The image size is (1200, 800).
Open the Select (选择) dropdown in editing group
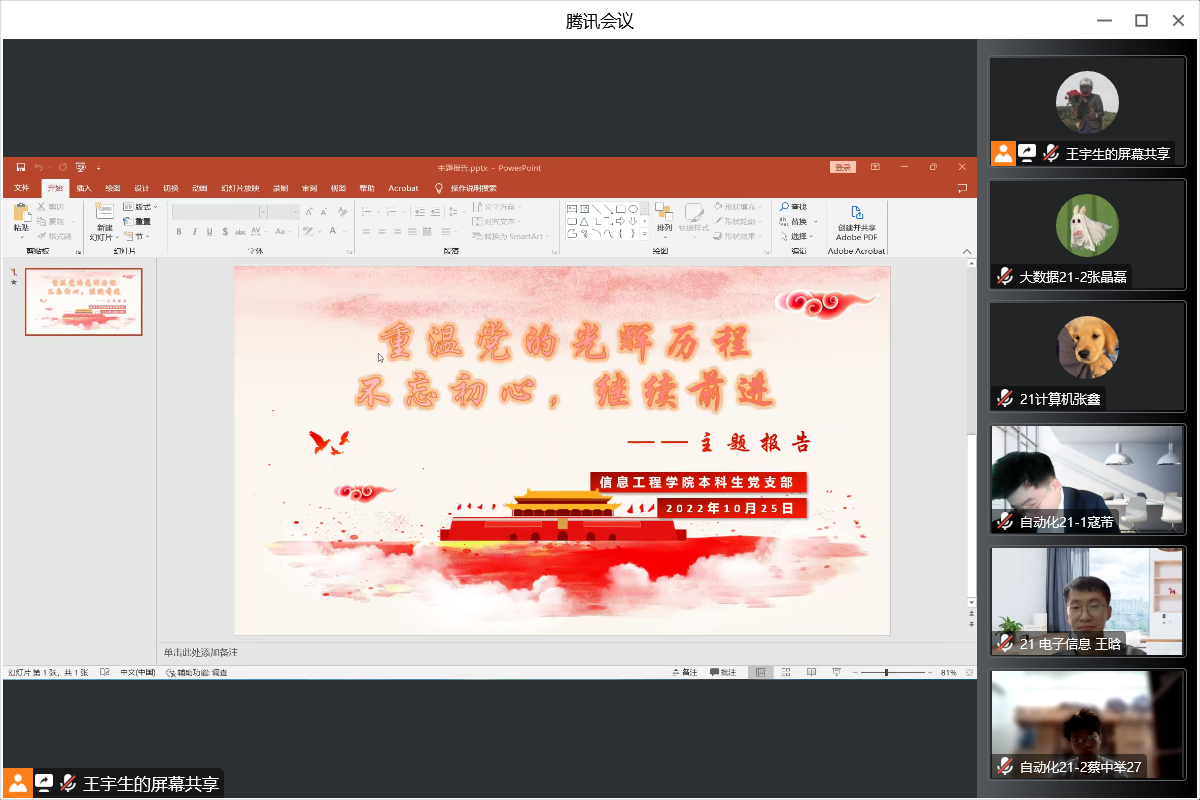coord(800,236)
